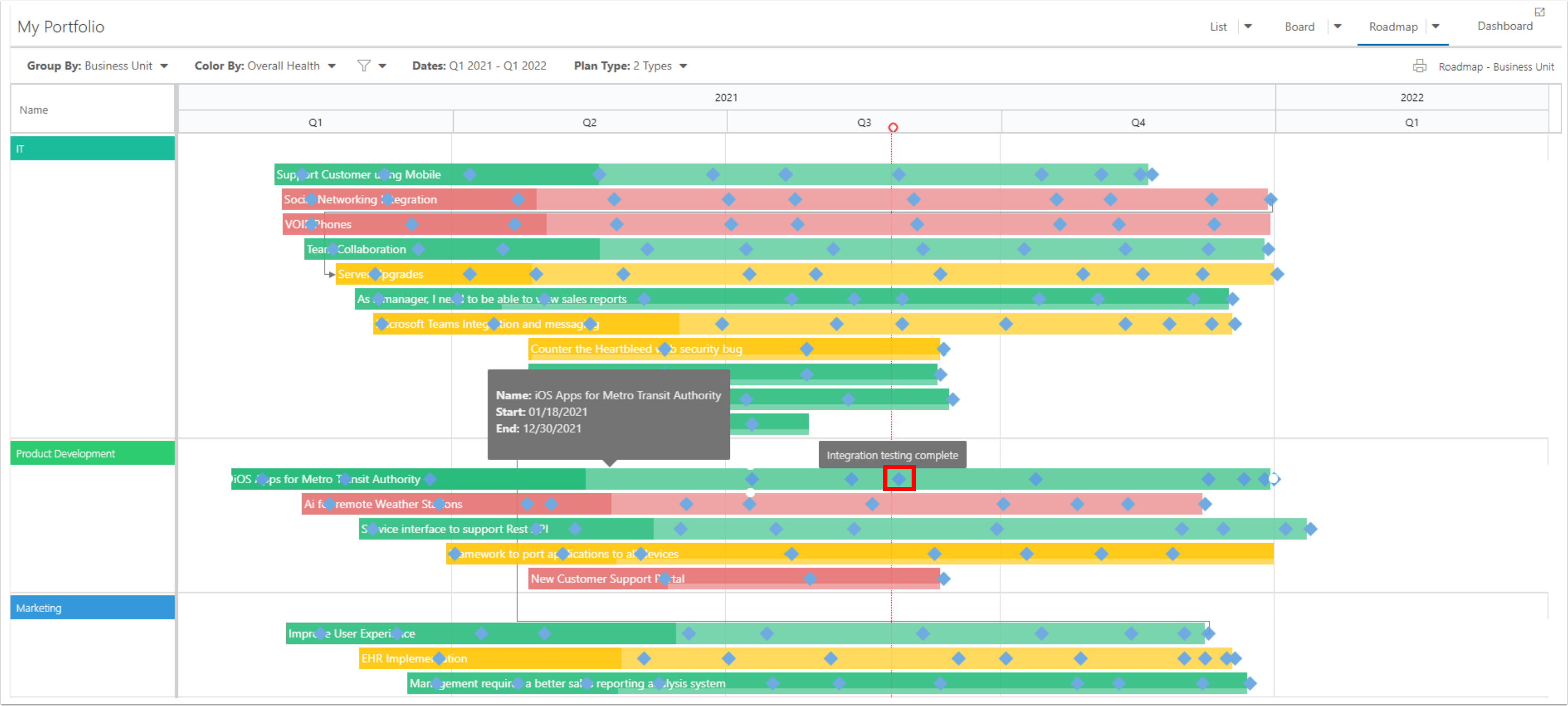The image size is (1568, 706).
Task: Click the EHR Implementation bar
Action: pos(796,659)
